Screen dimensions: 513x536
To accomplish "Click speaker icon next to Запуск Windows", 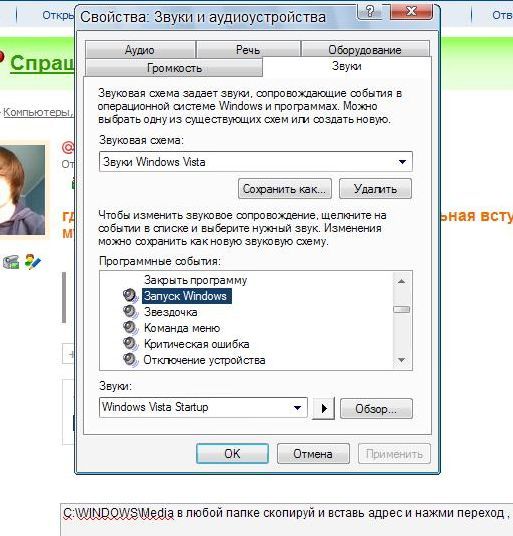I will pos(131,295).
